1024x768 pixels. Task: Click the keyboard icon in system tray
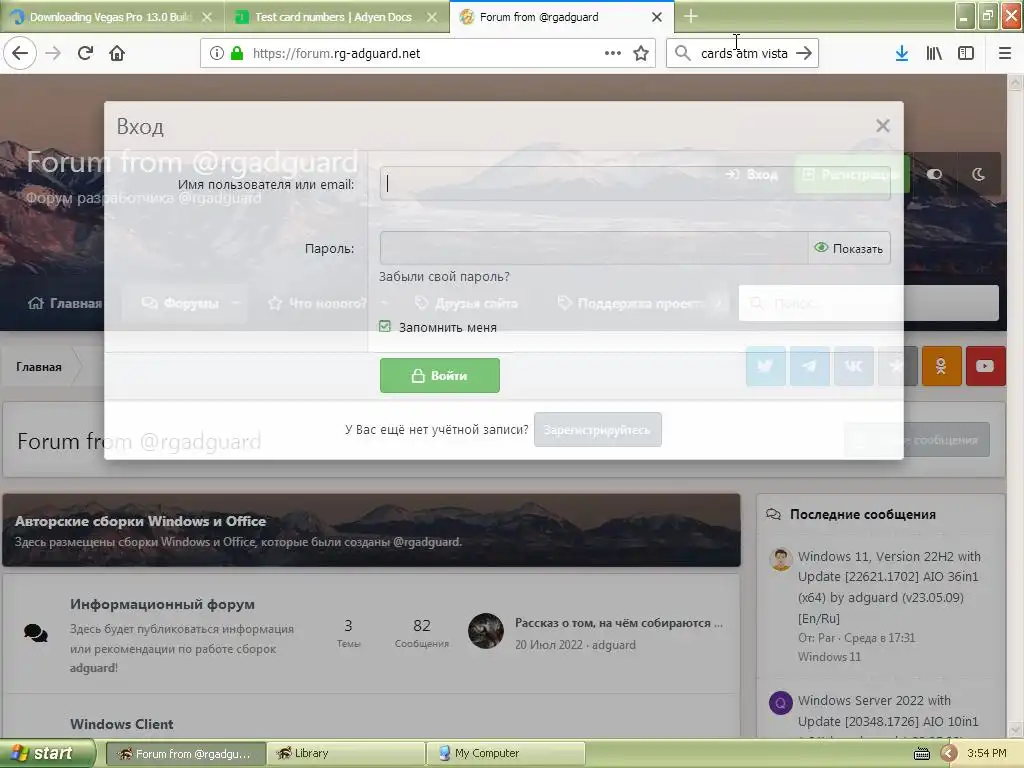(921, 754)
